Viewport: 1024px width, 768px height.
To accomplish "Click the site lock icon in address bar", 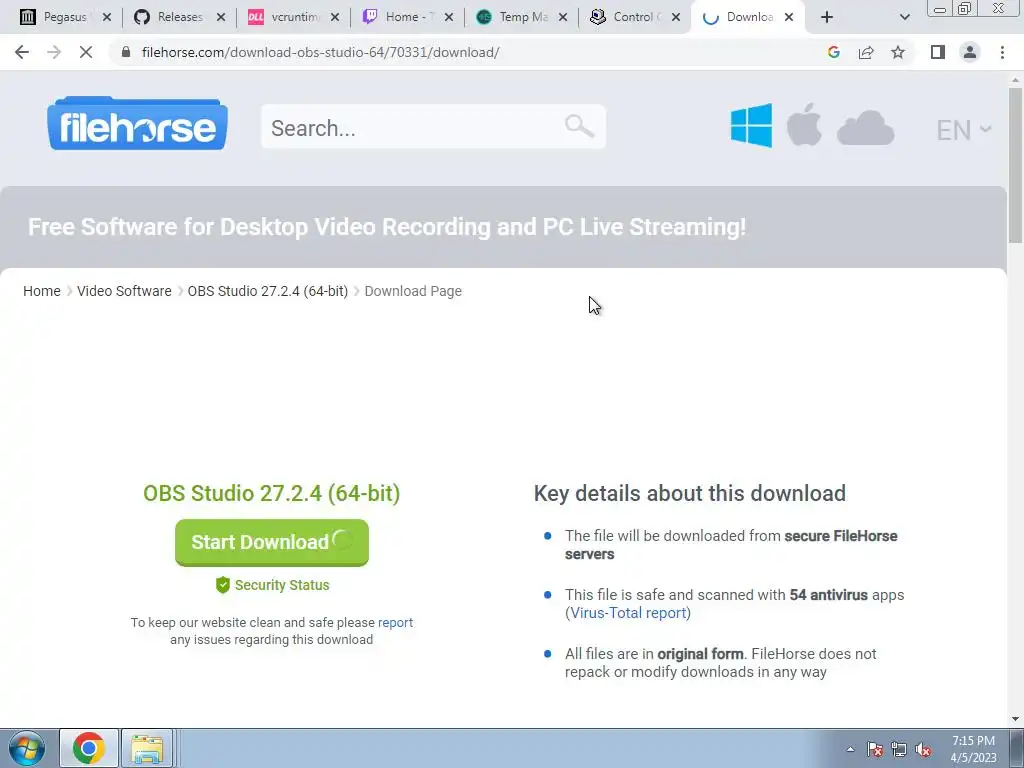I will [126, 52].
